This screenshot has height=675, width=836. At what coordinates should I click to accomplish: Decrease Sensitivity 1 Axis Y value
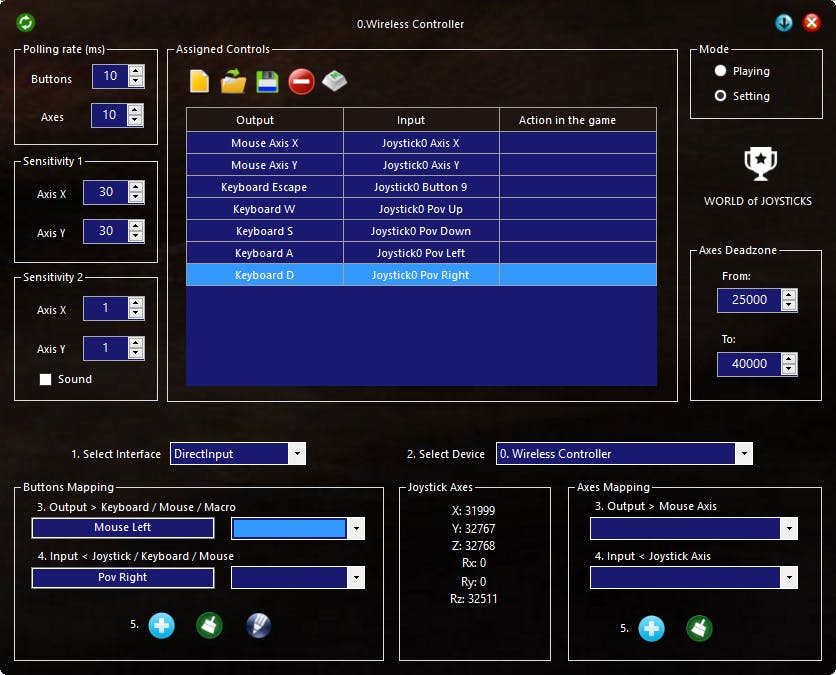tap(136, 236)
